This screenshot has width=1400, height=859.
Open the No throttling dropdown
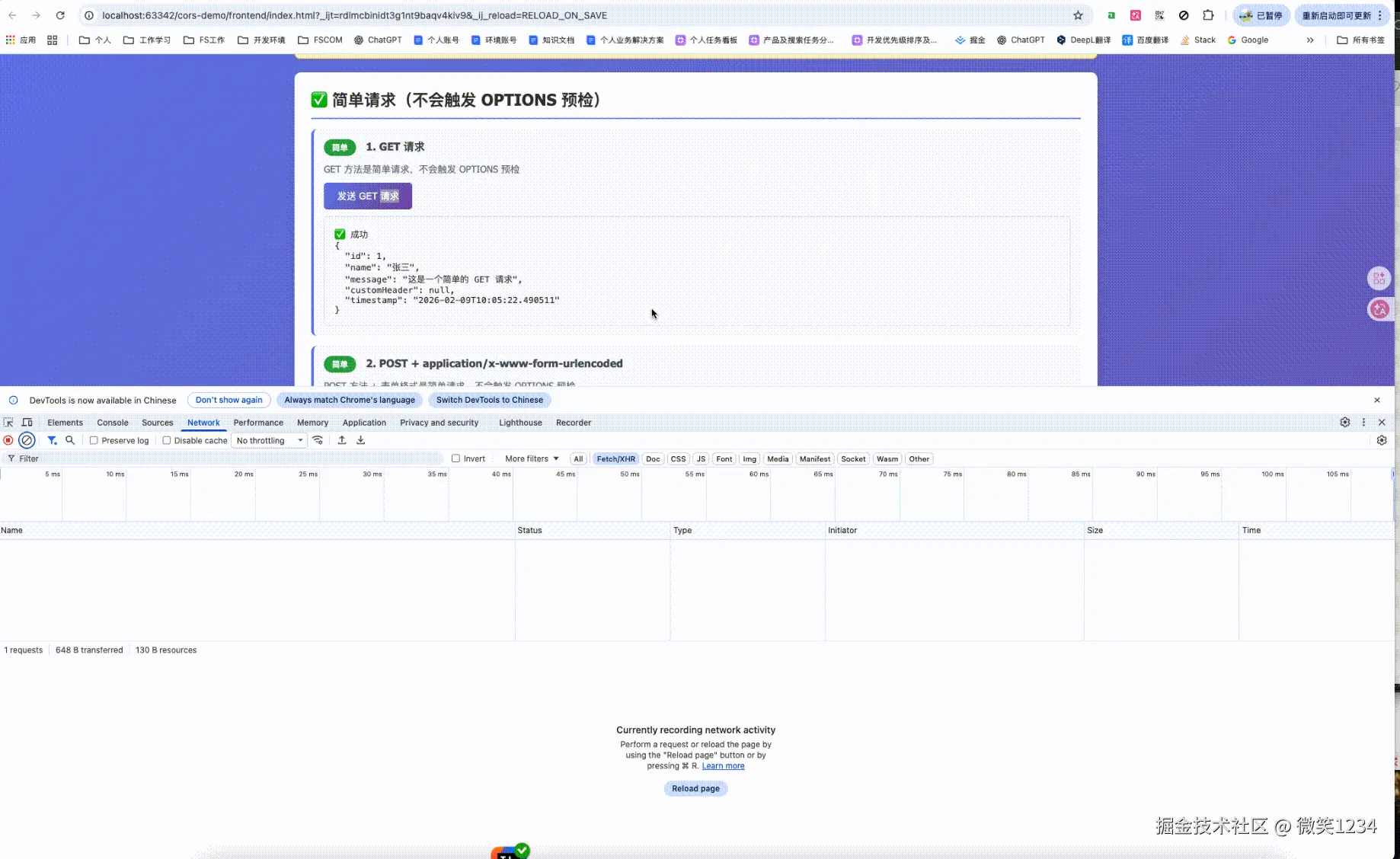pyautogui.click(x=268, y=440)
